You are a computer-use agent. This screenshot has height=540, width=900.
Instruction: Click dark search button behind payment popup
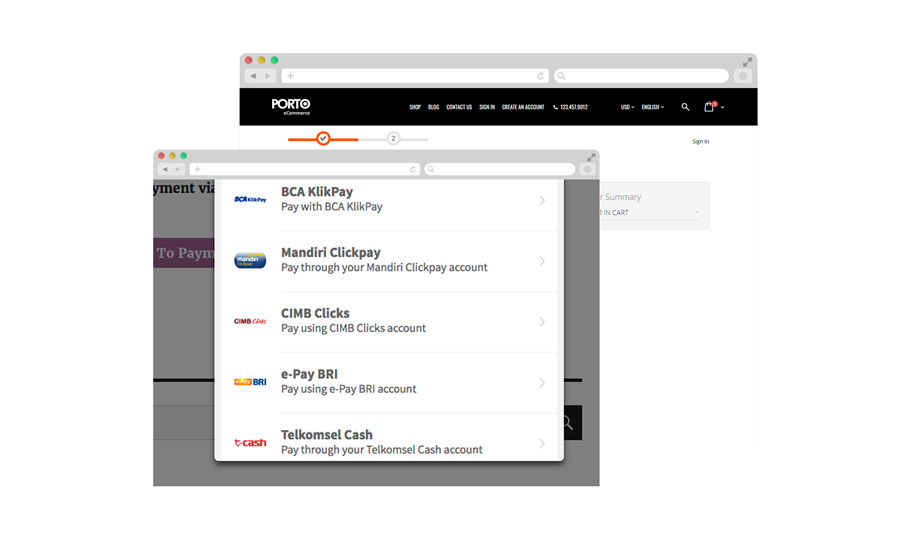click(x=572, y=423)
